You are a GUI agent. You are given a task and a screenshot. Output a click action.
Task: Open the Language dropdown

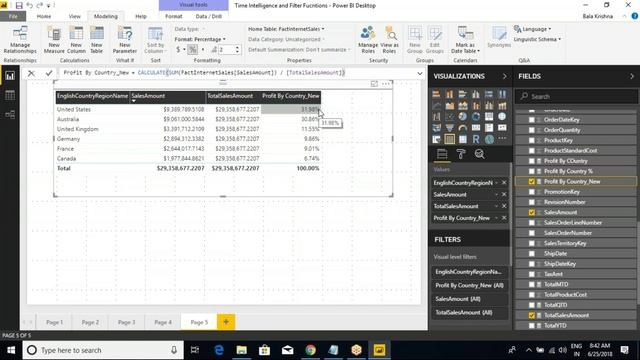pos(533,29)
